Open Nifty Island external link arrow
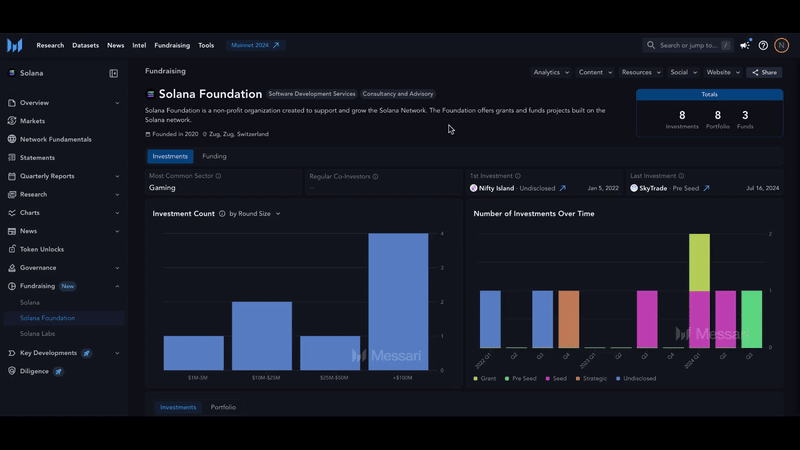The height and width of the screenshot is (450, 800). click(562, 188)
